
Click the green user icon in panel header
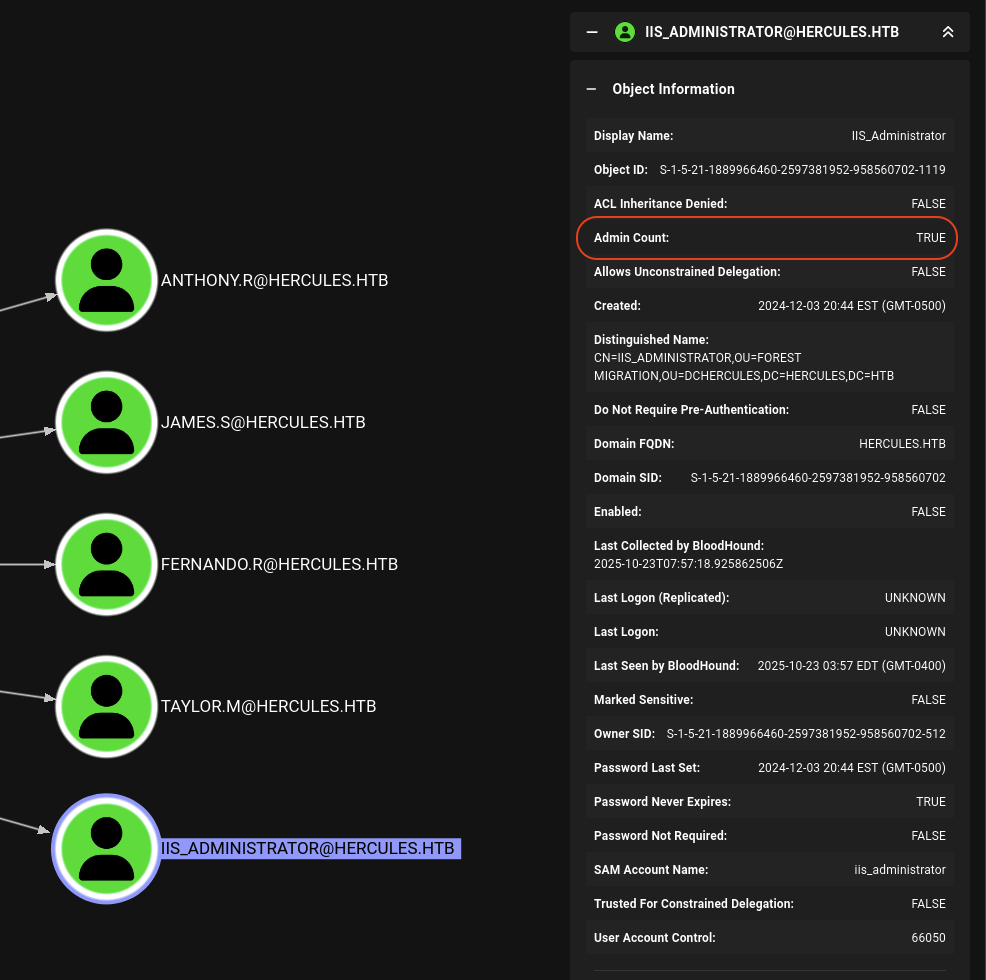pos(625,32)
